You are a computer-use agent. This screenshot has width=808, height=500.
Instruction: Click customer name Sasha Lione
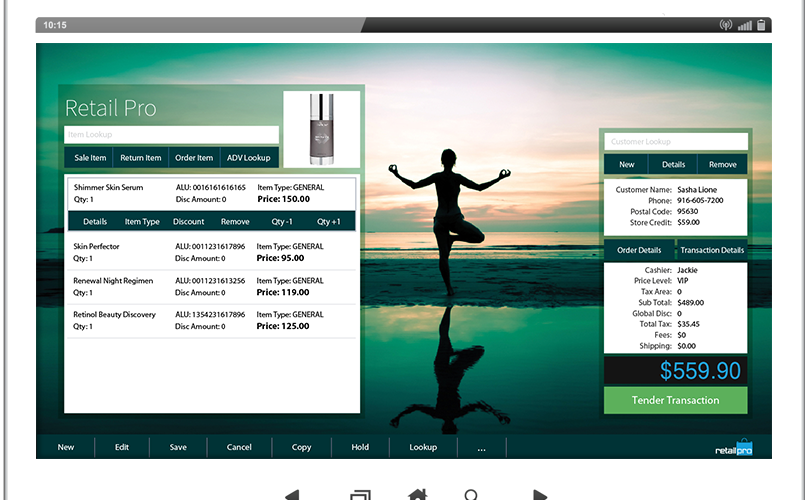697,190
